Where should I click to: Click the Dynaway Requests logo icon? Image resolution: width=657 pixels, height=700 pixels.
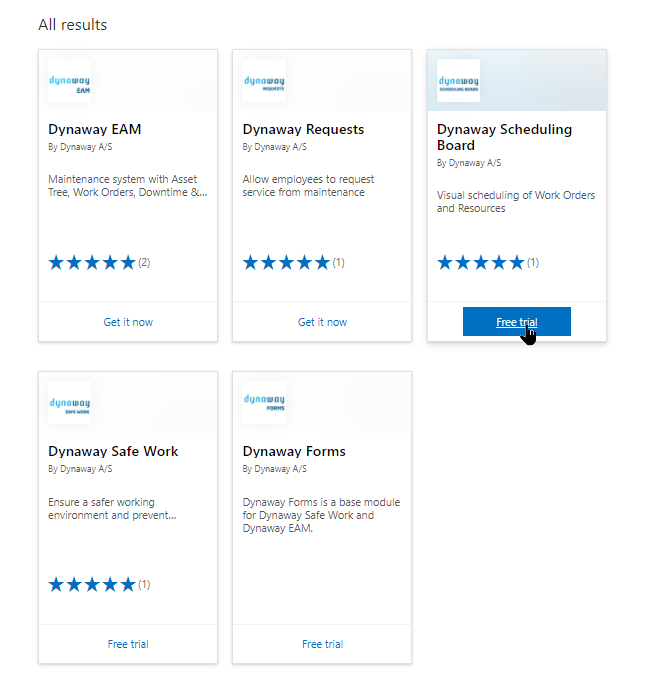point(263,81)
